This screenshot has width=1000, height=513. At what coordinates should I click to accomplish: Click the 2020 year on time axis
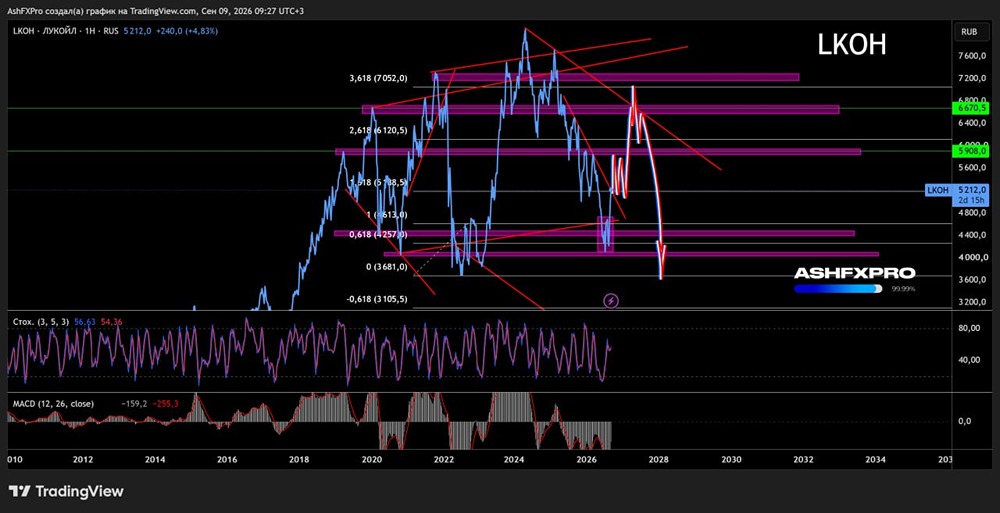tap(371, 459)
